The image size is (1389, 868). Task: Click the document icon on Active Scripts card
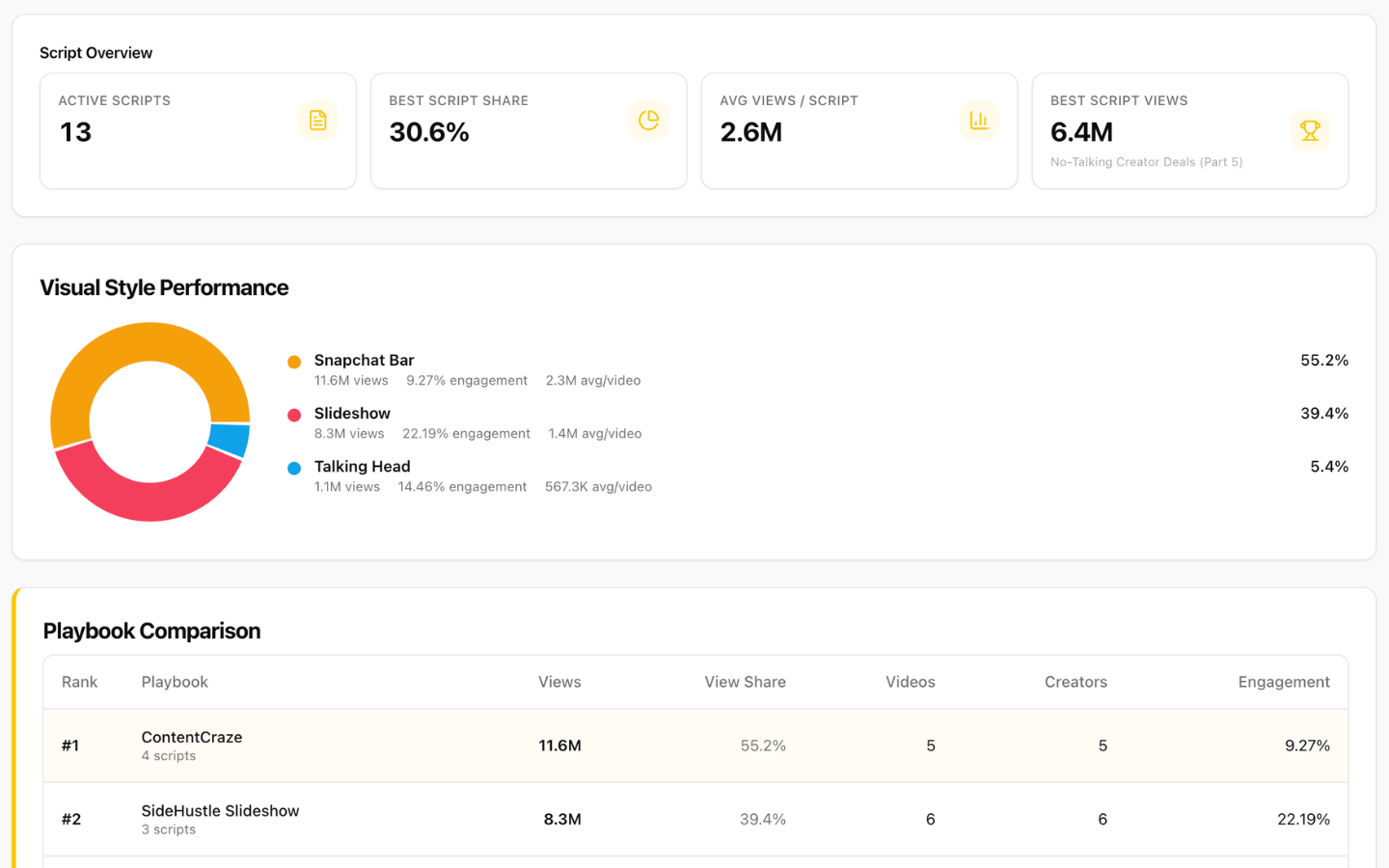coord(317,120)
